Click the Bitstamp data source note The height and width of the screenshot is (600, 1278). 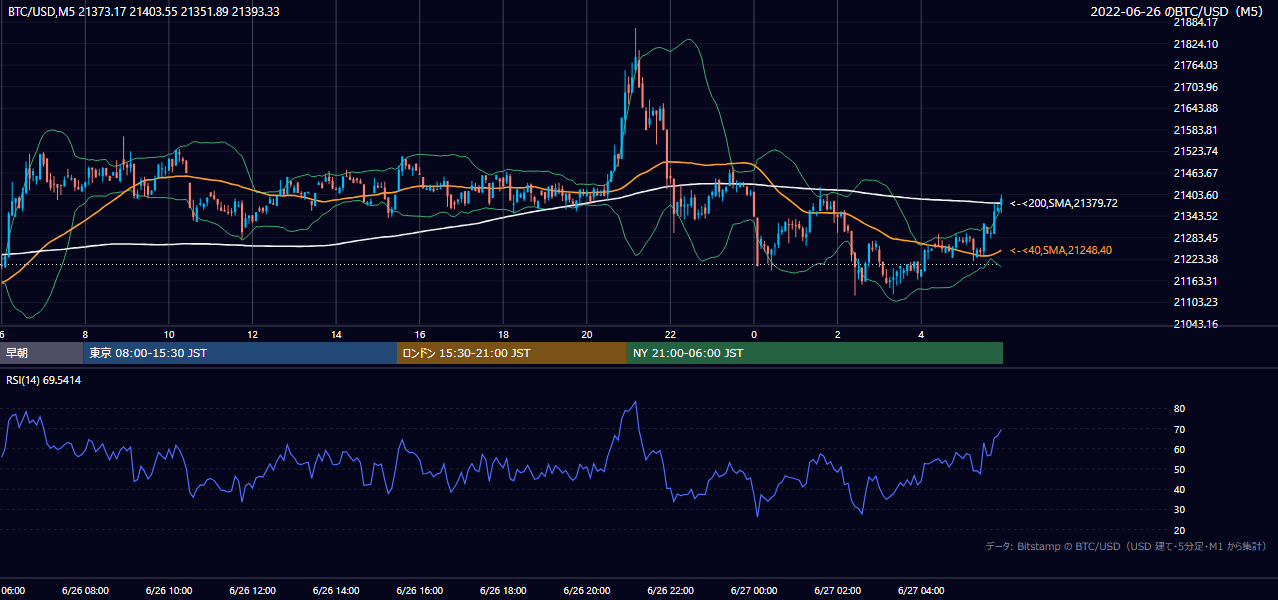(1126, 546)
